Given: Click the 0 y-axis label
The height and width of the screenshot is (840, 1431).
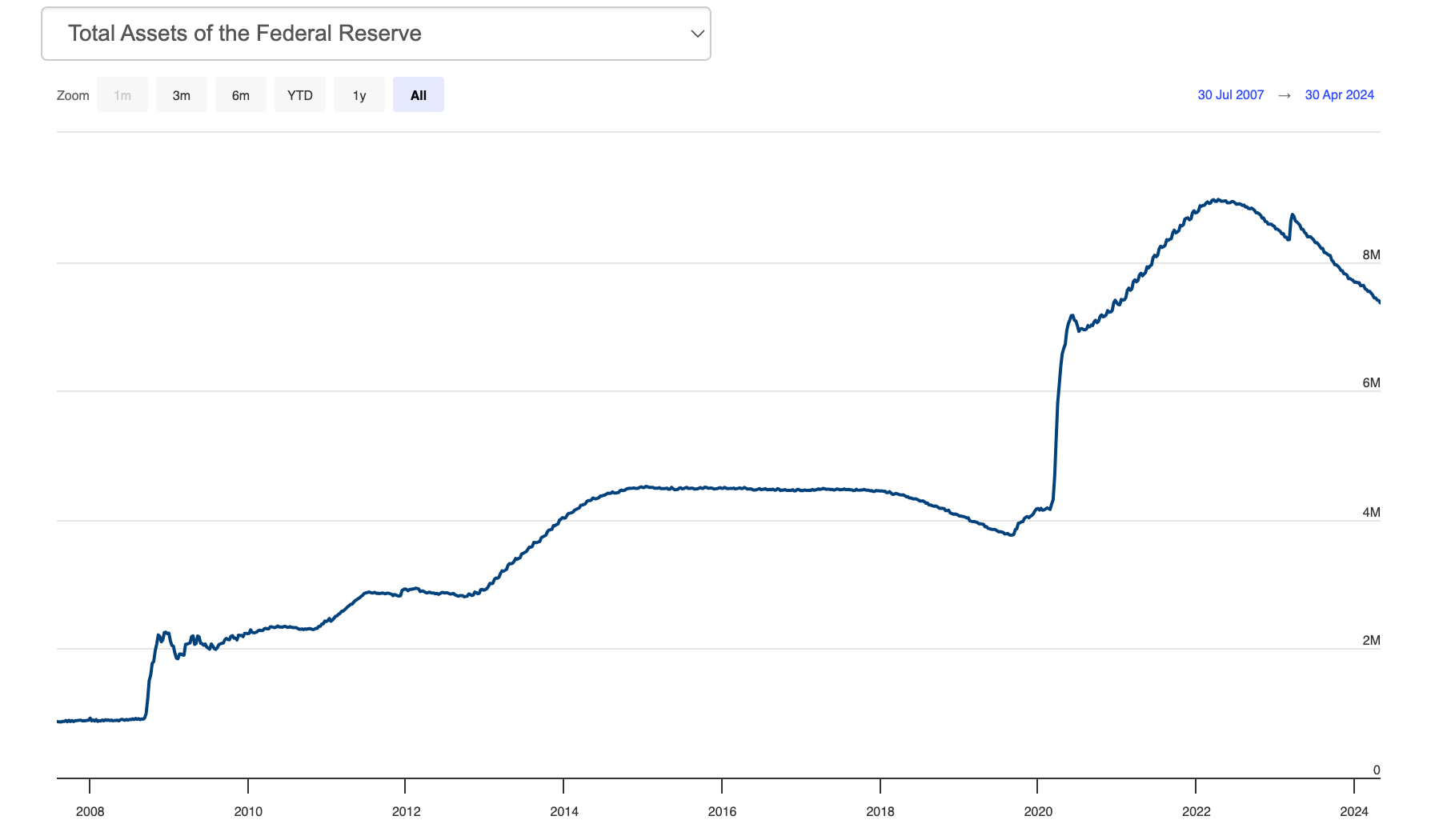Looking at the screenshot, I should (x=1377, y=770).
